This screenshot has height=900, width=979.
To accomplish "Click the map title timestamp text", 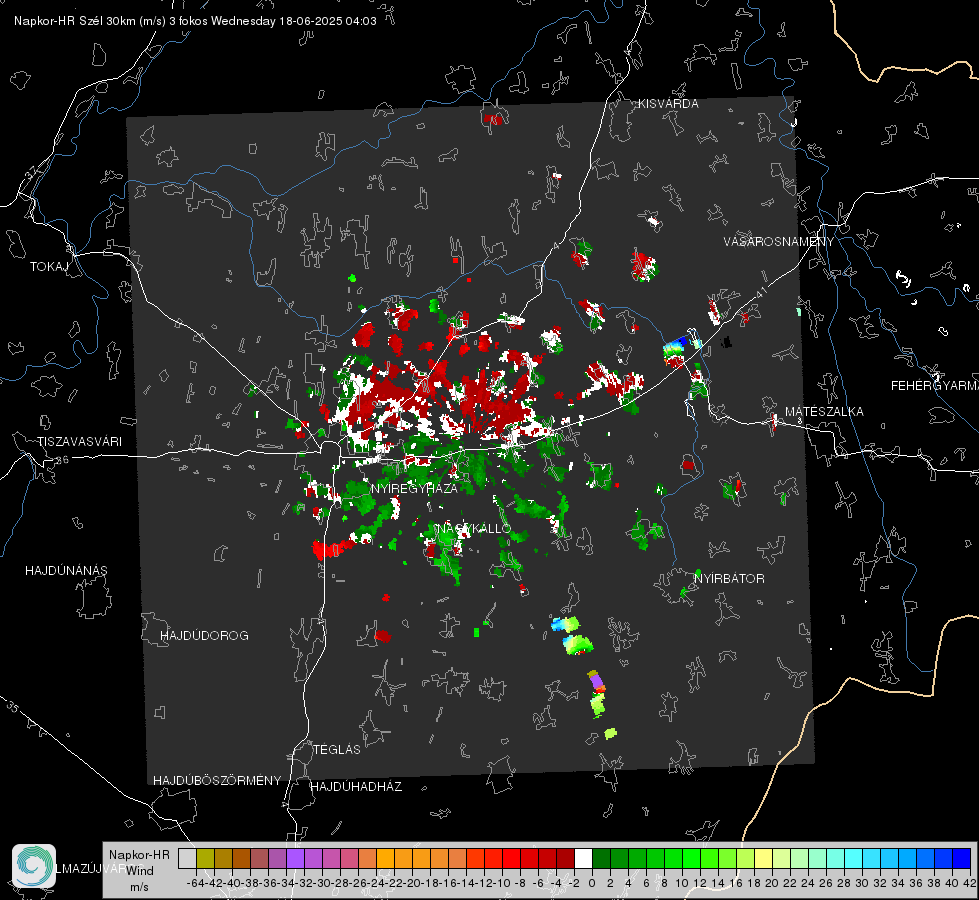I will pyautogui.click(x=195, y=21).
